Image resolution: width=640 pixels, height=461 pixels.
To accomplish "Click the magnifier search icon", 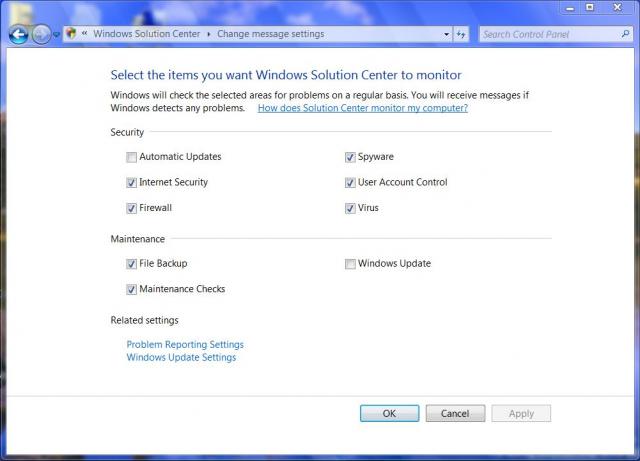I will (x=625, y=34).
